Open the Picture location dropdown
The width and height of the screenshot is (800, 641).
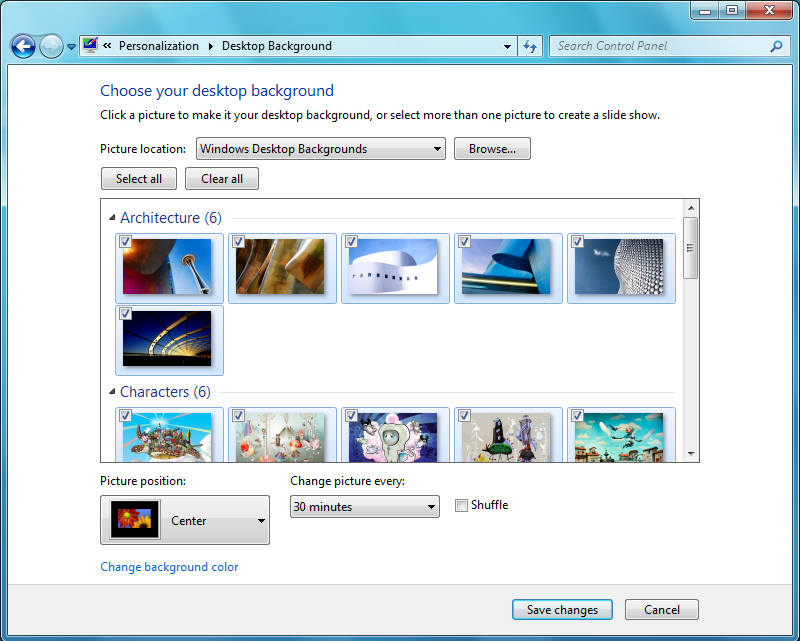[321, 149]
